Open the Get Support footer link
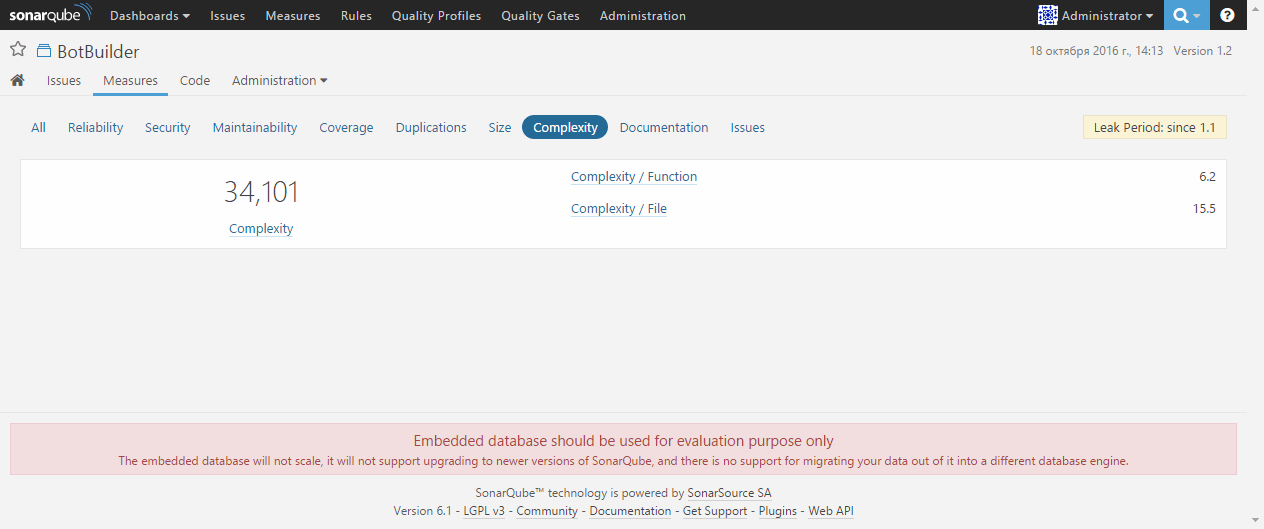The height and width of the screenshot is (529, 1264). [715, 511]
